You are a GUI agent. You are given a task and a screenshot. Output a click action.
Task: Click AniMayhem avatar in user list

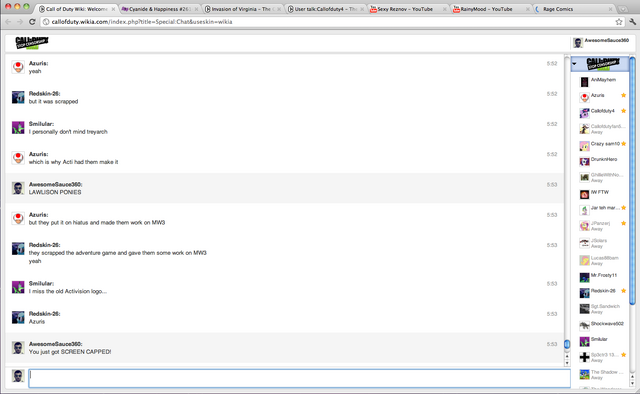pos(584,82)
